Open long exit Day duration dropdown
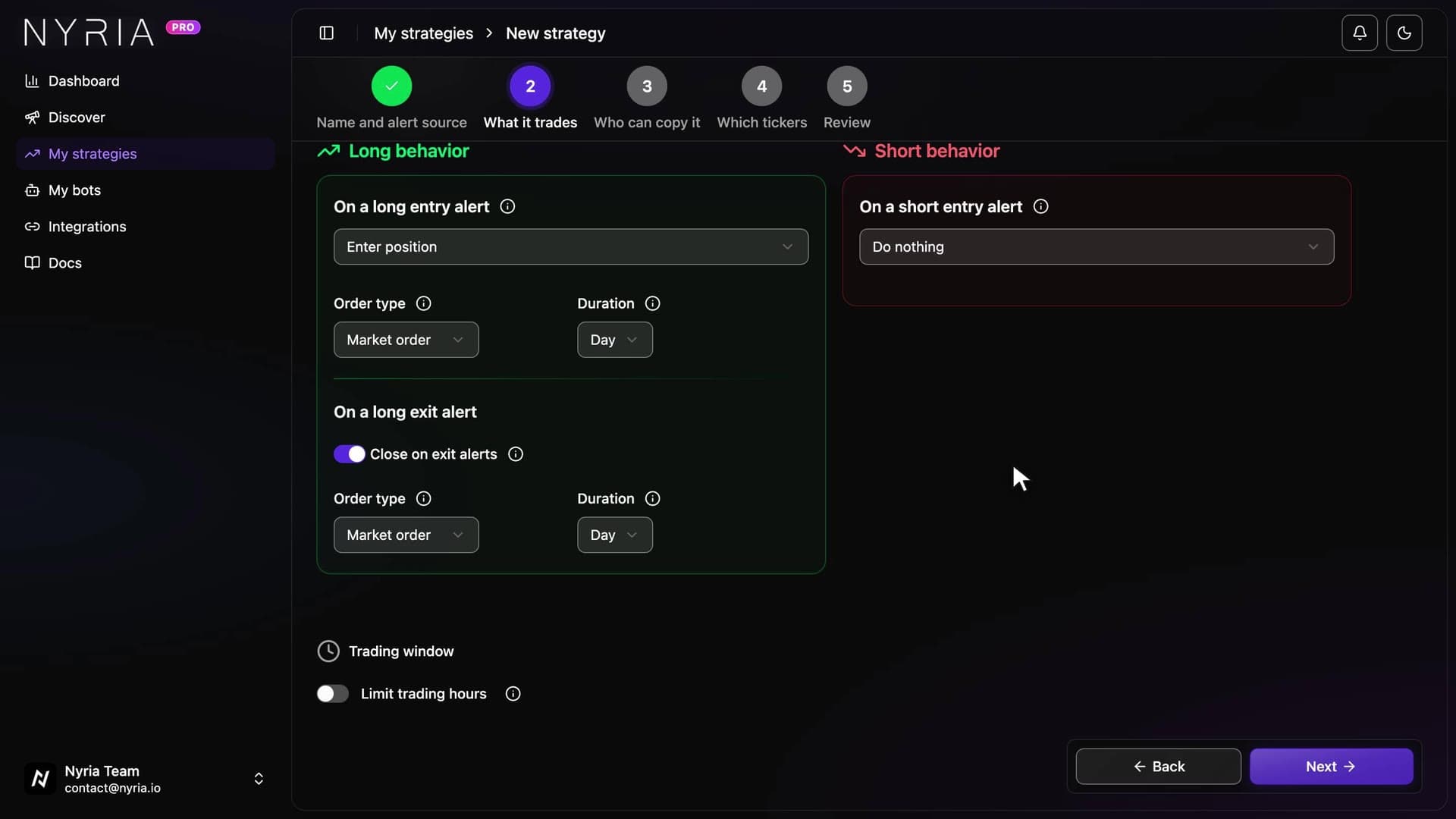The image size is (1456, 819). pyautogui.click(x=615, y=535)
